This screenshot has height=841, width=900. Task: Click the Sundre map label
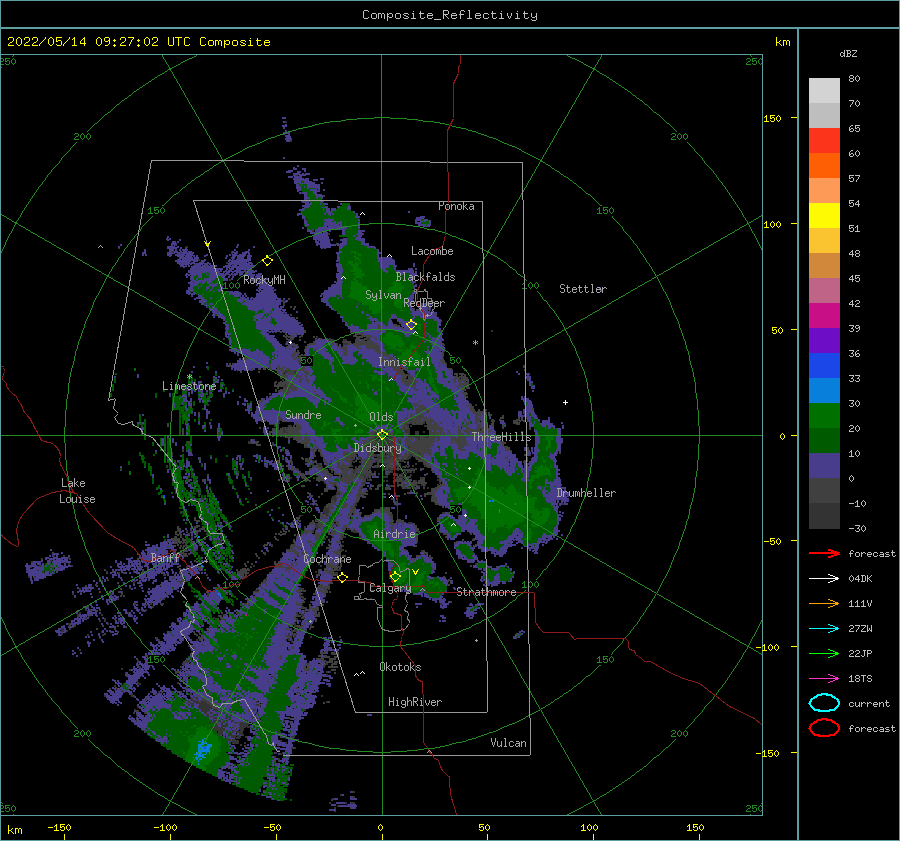(x=303, y=414)
